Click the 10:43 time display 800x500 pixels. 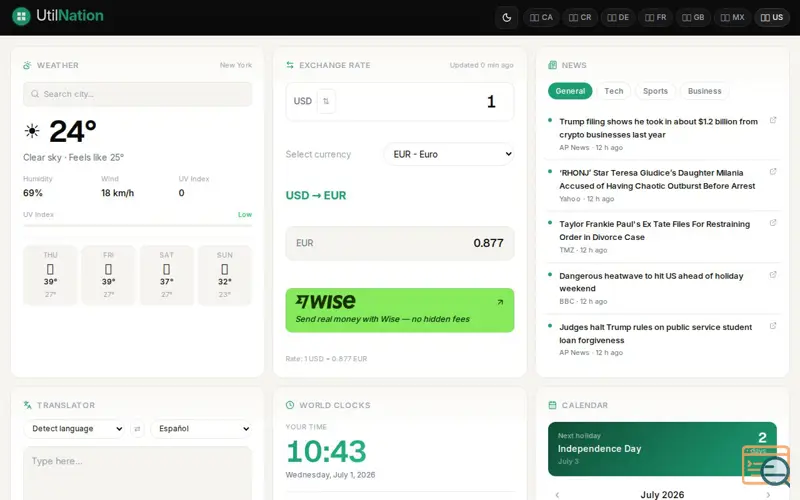coord(326,452)
